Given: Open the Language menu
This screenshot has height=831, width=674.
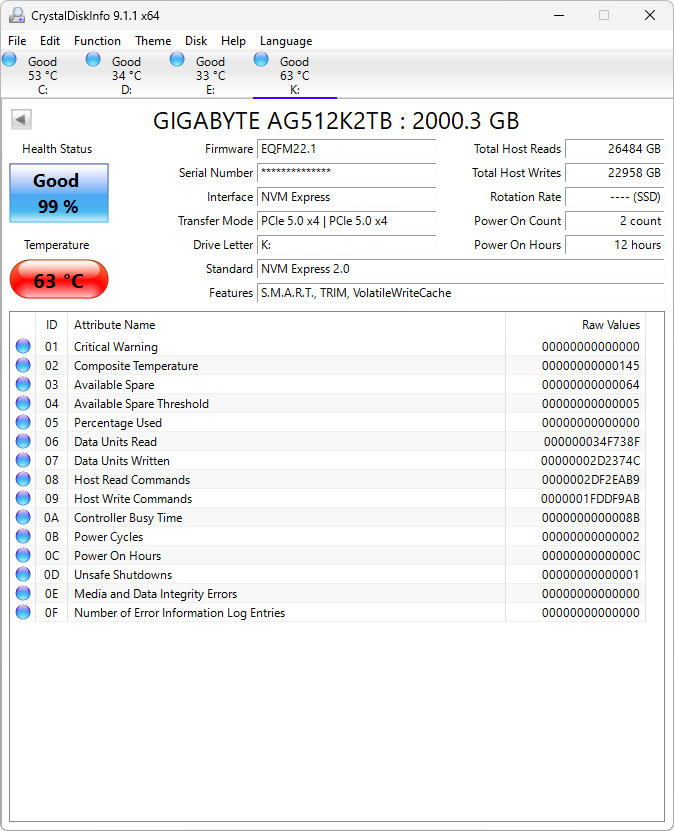Looking at the screenshot, I should click(286, 41).
